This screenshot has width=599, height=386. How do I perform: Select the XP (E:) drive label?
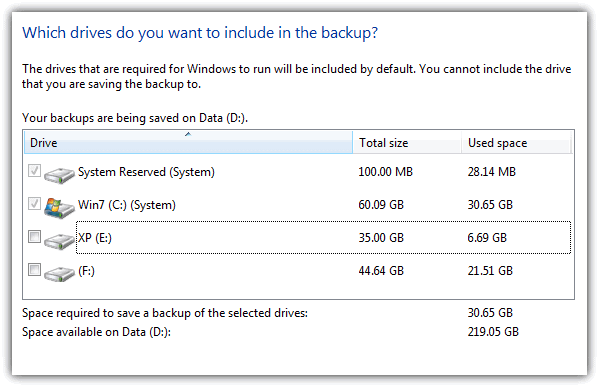click(95, 238)
